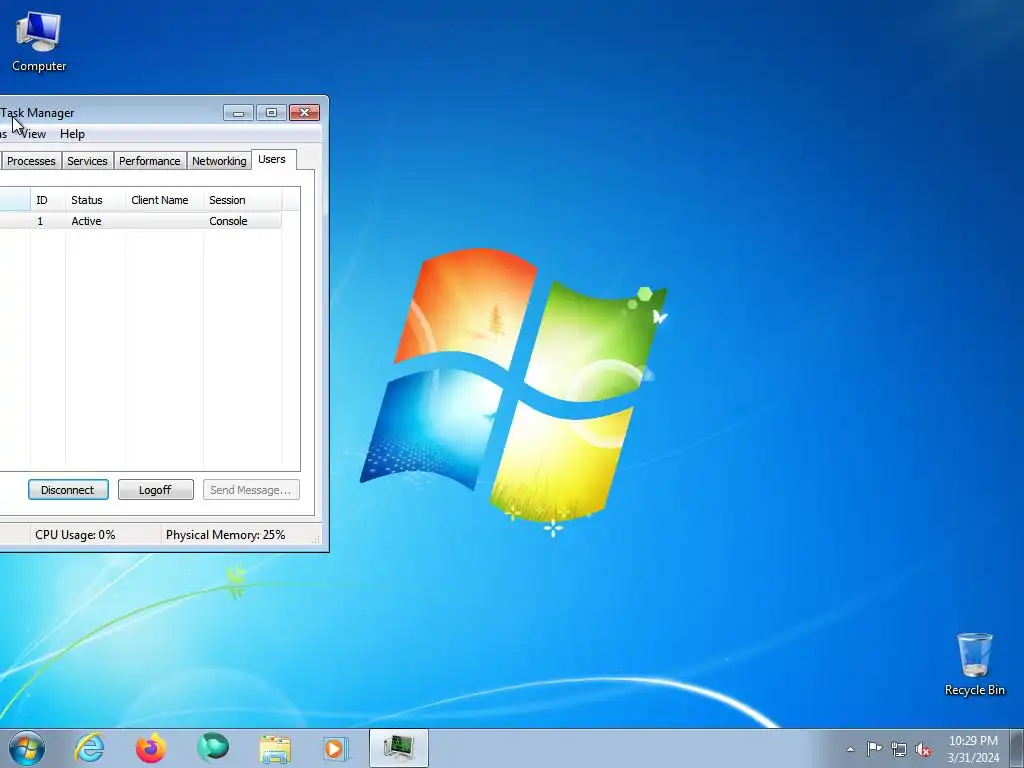The height and width of the screenshot is (768, 1024).
Task: Open Windows Explorer folder taskbar icon
Action: pos(275,748)
